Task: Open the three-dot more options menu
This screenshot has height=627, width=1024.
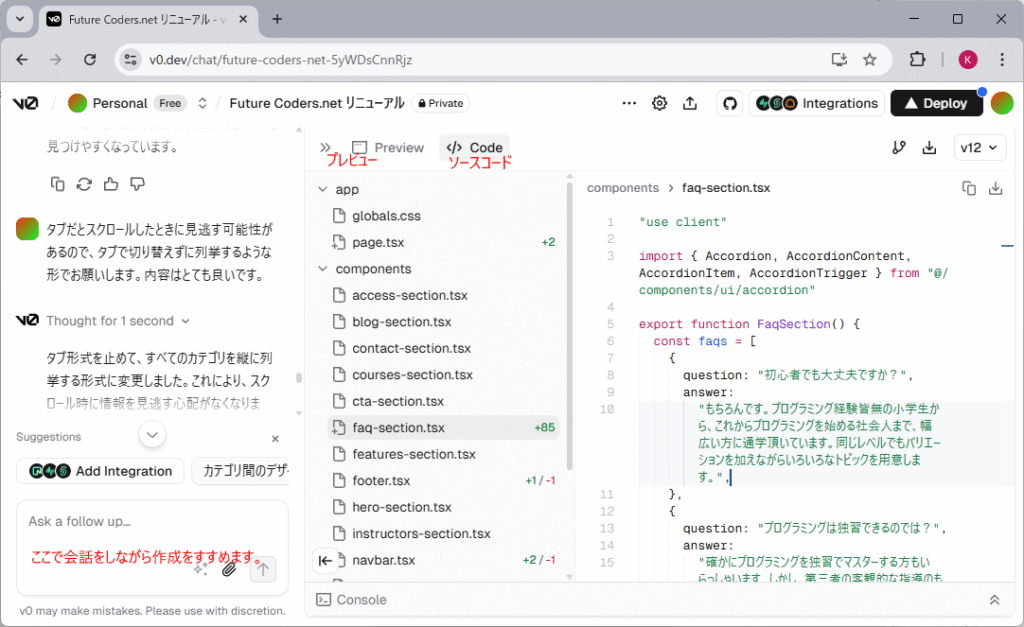Action: pos(629,103)
